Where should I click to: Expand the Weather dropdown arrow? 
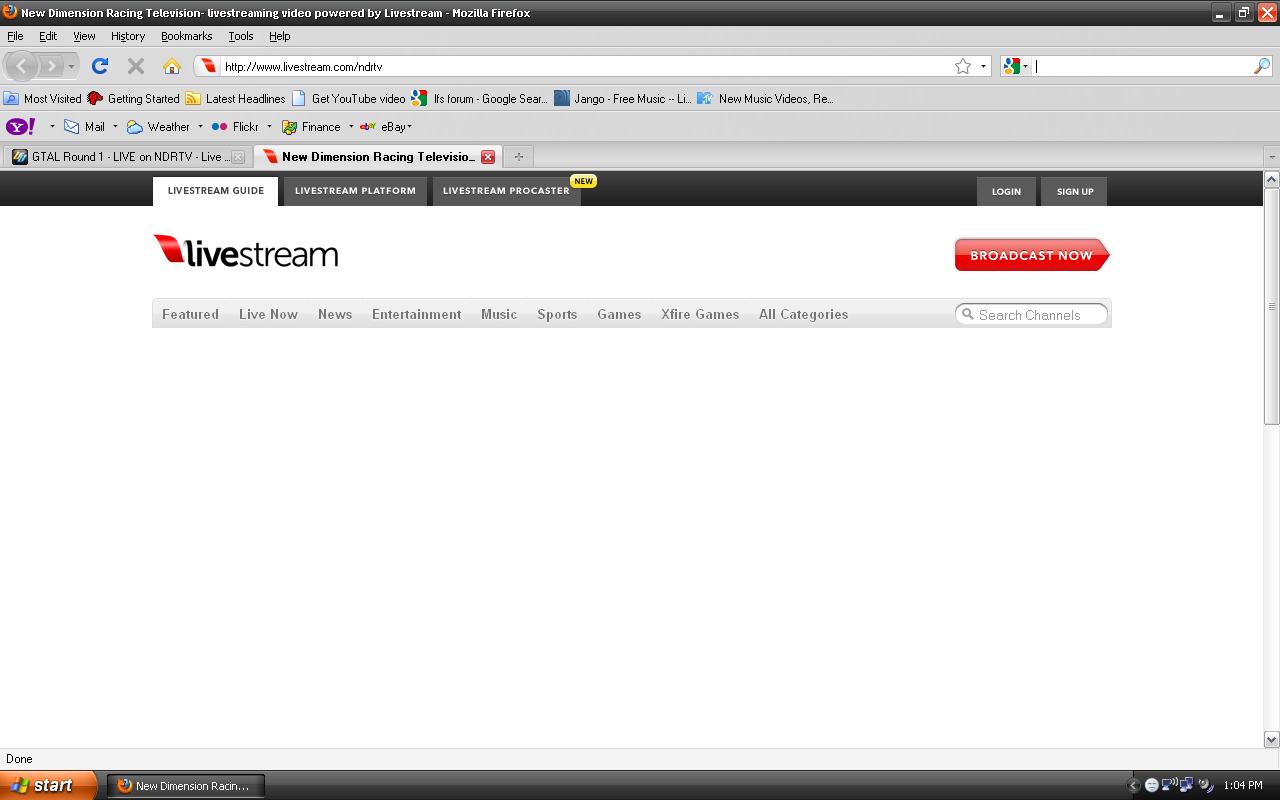(x=200, y=127)
